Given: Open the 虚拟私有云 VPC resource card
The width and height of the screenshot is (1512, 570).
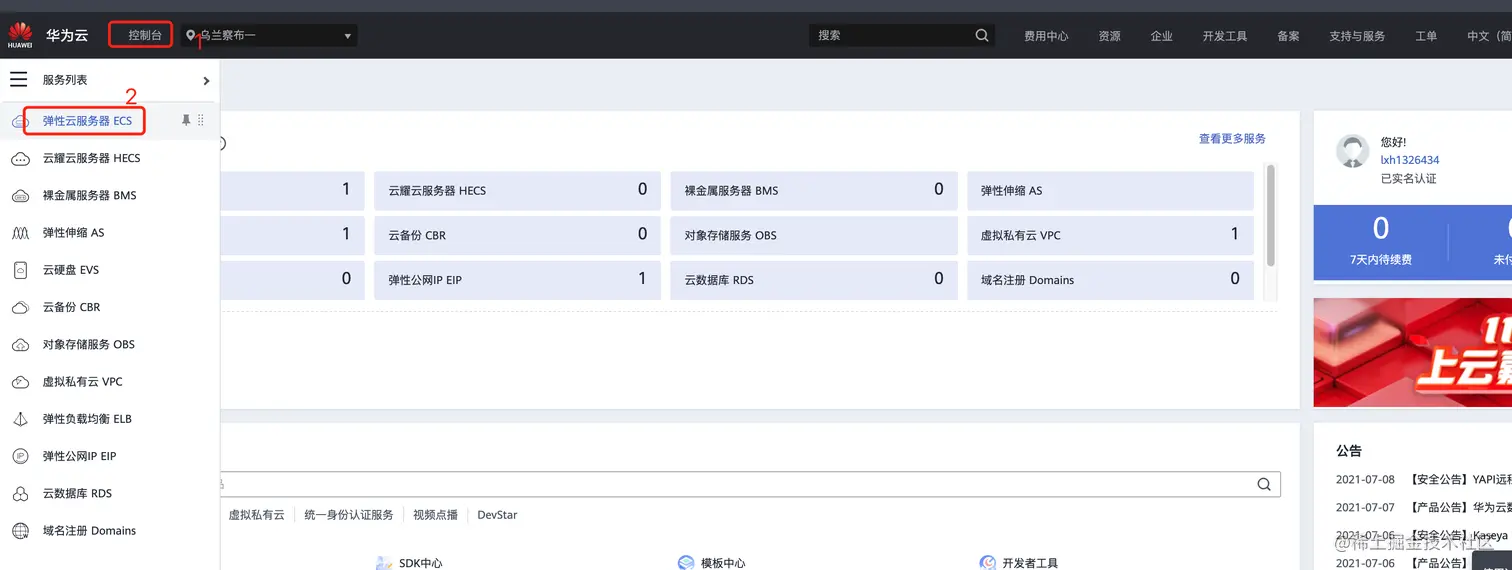Looking at the screenshot, I should click(x=1110, y=235).
